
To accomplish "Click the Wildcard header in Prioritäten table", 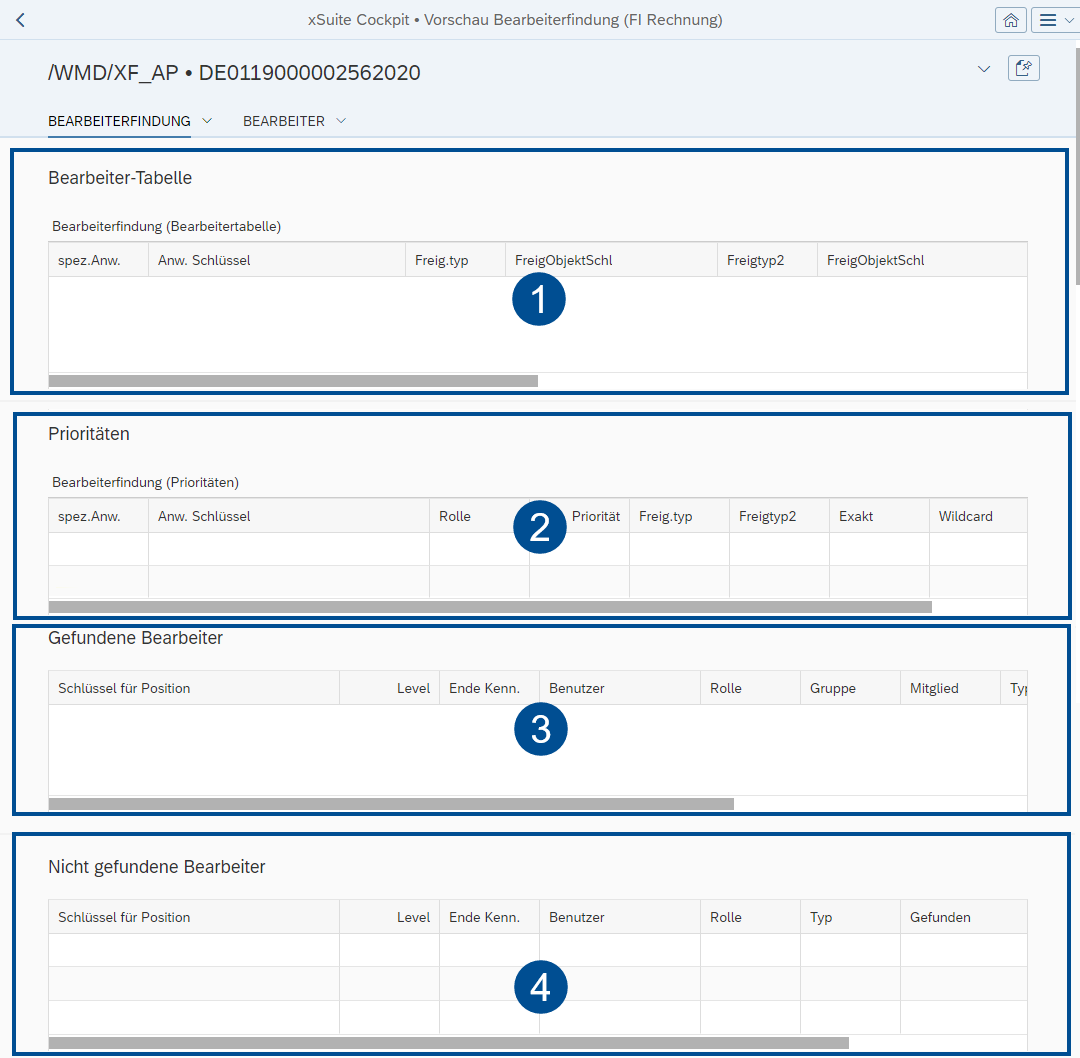I will click(967, 516).
